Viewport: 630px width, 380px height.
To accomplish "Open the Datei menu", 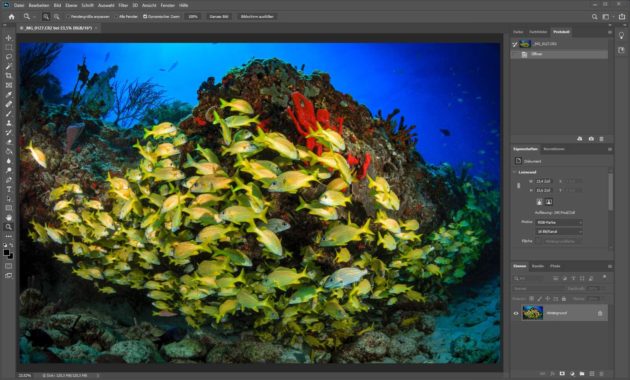I will pos(19,5).
